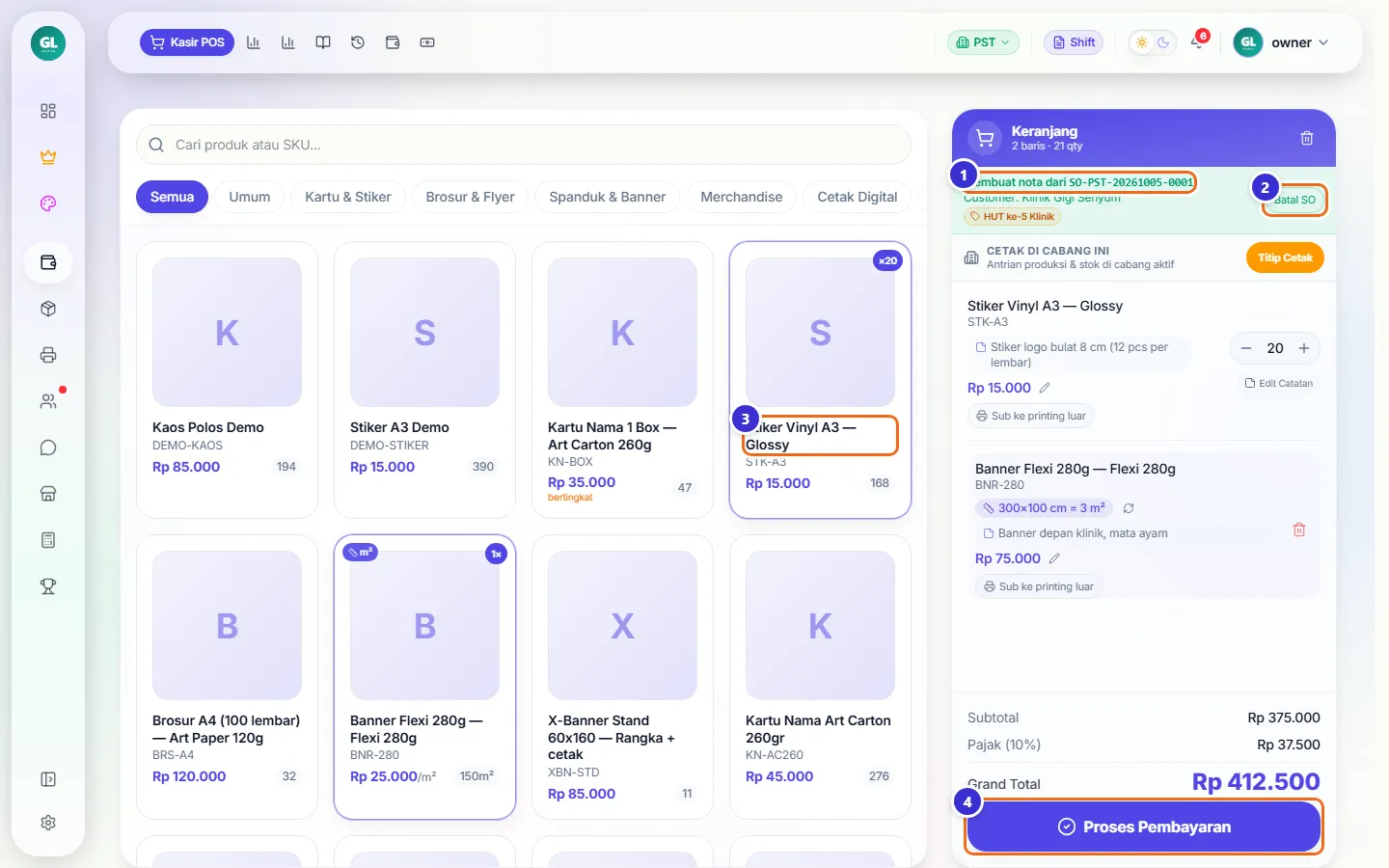Viewport: 1389px width, 868px height.
Task: Click the bar chart icon left of book icon
Action: pos(287,42)
